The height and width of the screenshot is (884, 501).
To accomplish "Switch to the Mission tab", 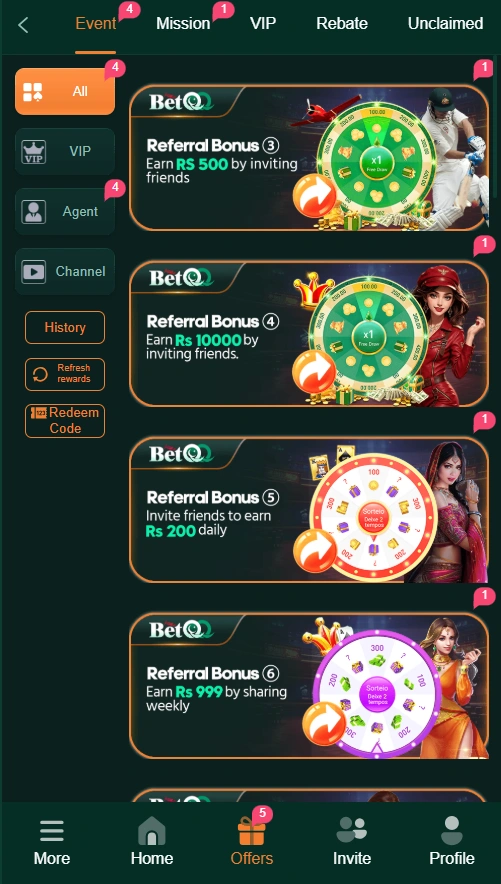I will tap(183, 24).
